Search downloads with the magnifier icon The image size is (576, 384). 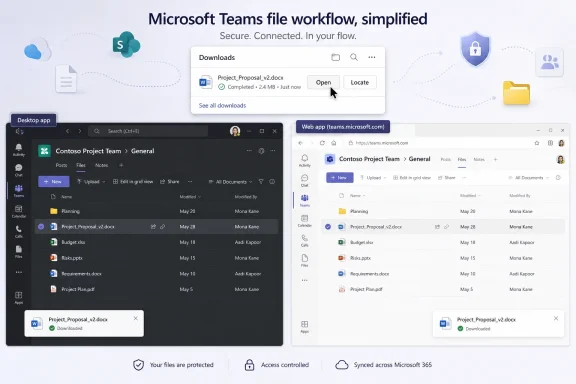pyautogui.click(x=354, y=57)
